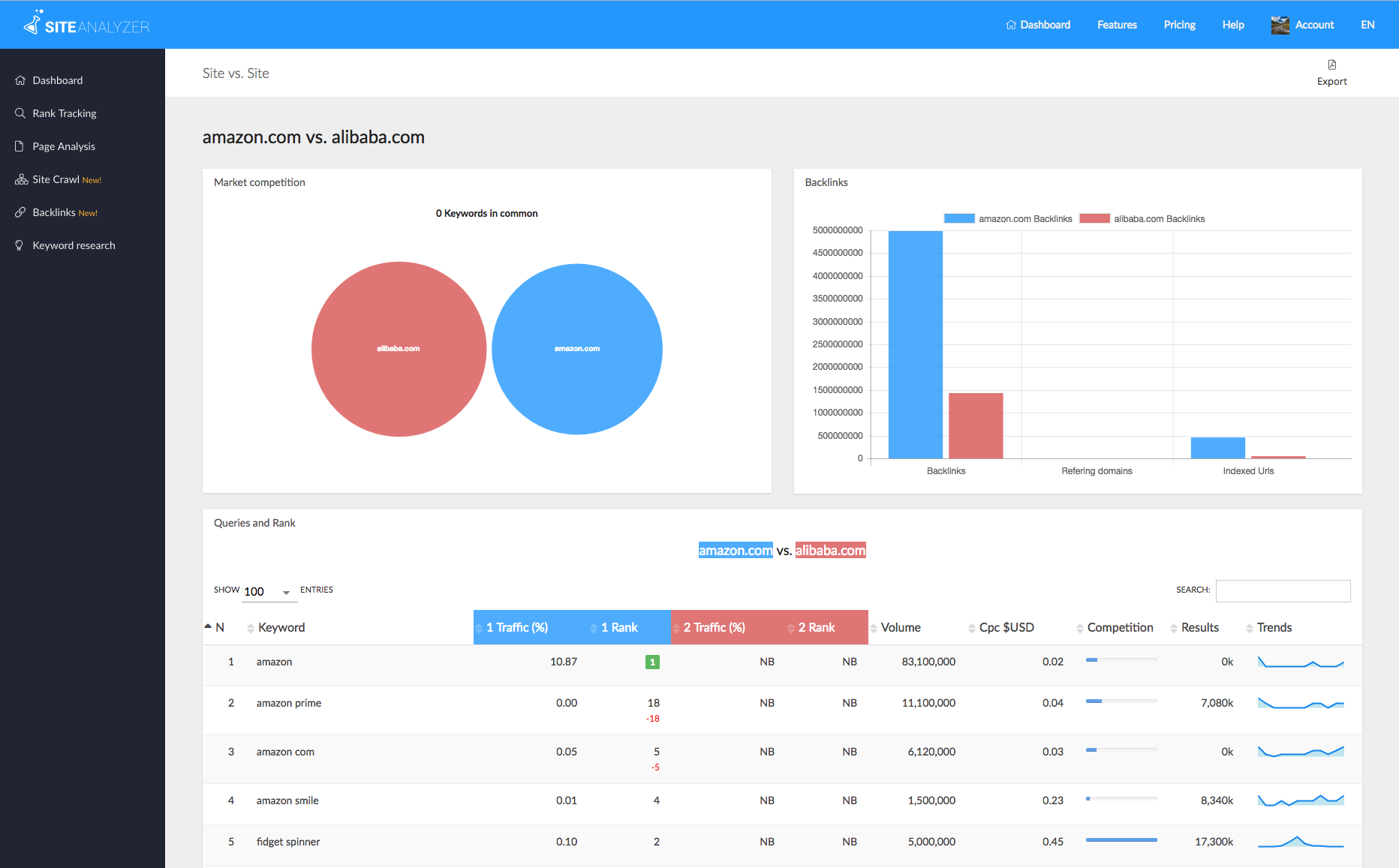Click the Site Analyzer logo icon
Image resolution: width=1399 pixels, height=868 pixels.
point(32,24)
